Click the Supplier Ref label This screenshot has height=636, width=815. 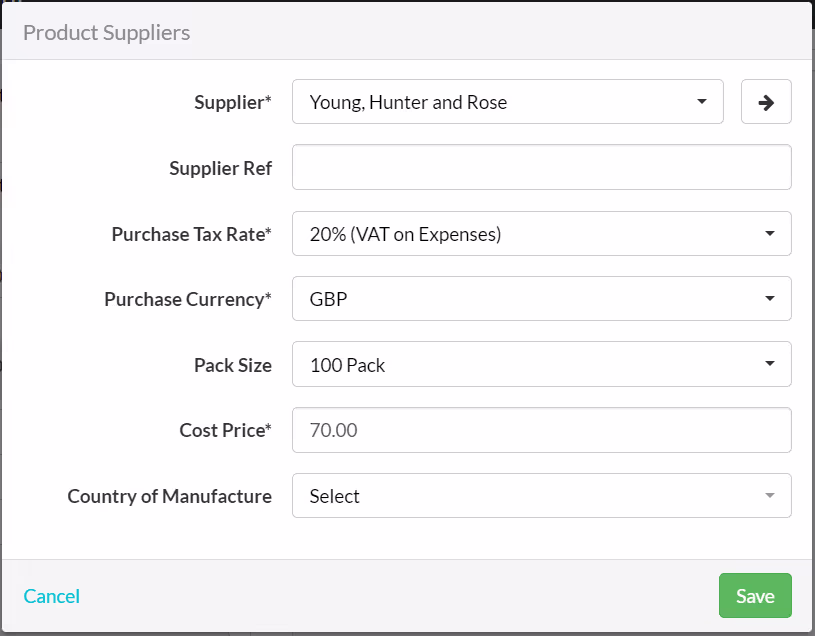[220, 168]
